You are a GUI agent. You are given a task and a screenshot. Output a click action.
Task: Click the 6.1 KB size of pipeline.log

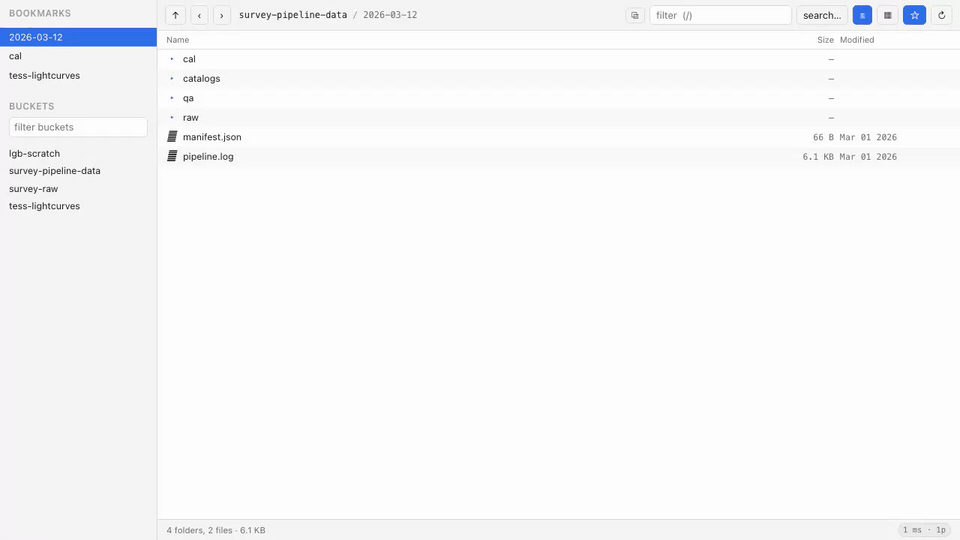coord(818,157)
